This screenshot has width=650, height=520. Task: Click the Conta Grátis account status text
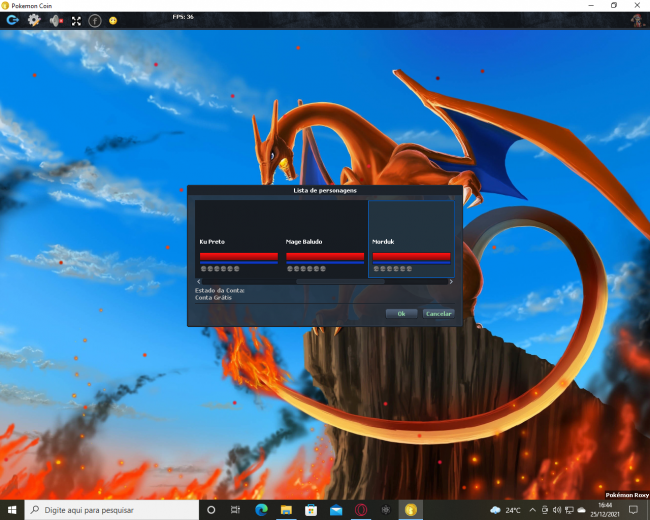coord(213,298)
